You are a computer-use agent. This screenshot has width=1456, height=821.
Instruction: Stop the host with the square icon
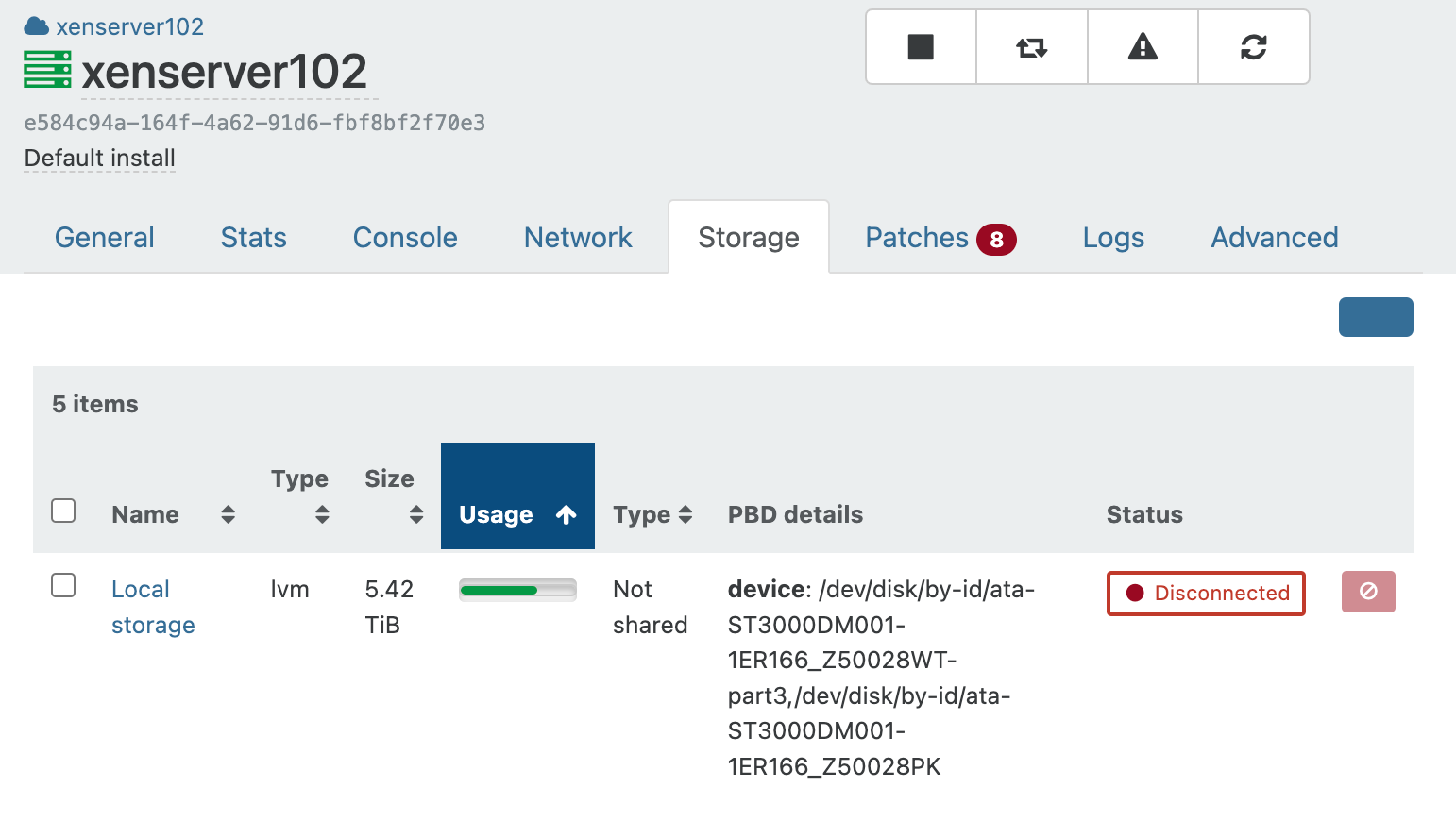pos(921,47)
